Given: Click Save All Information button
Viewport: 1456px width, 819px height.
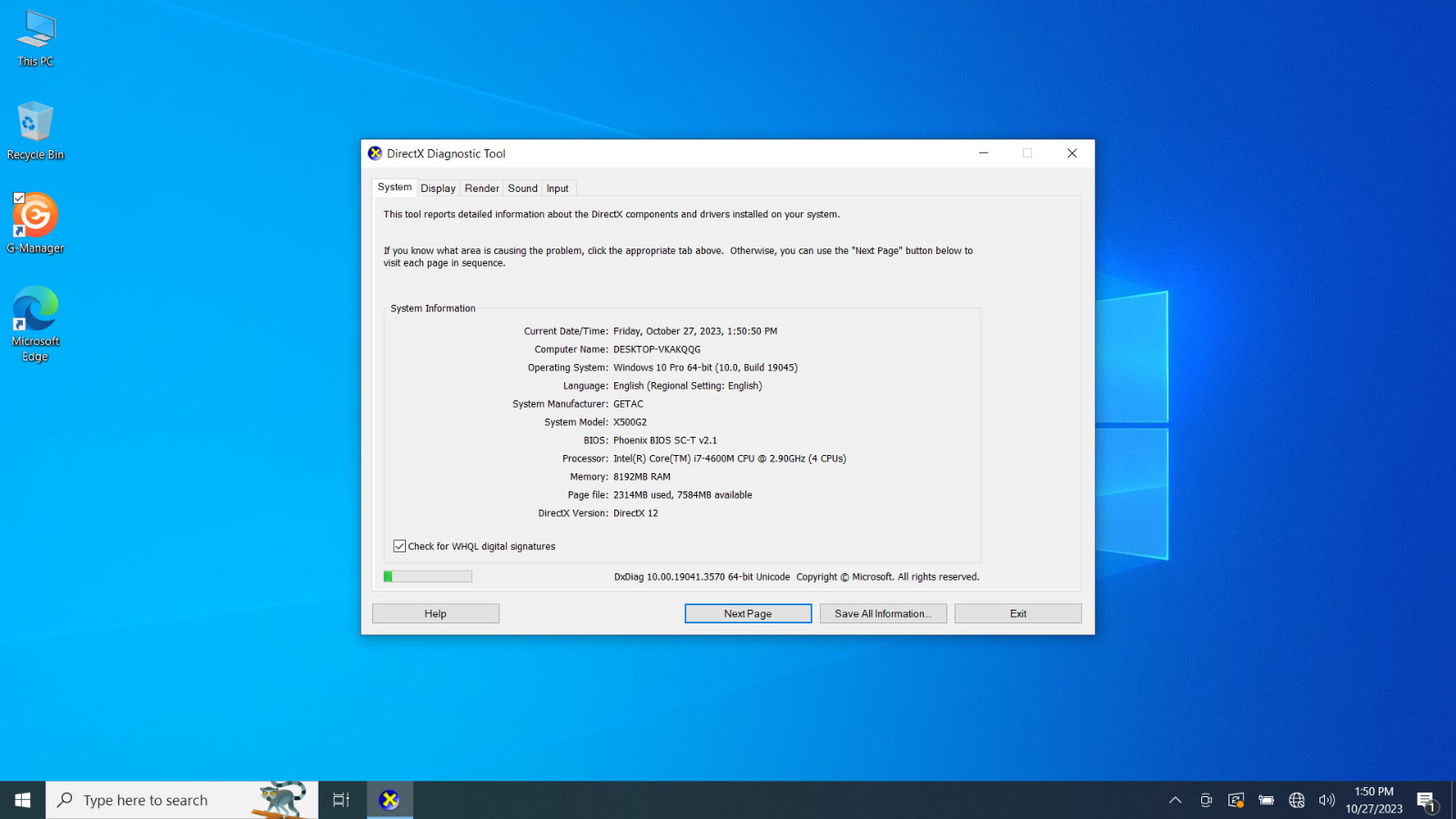Looking at the screenshot, I should click(883, 613).
